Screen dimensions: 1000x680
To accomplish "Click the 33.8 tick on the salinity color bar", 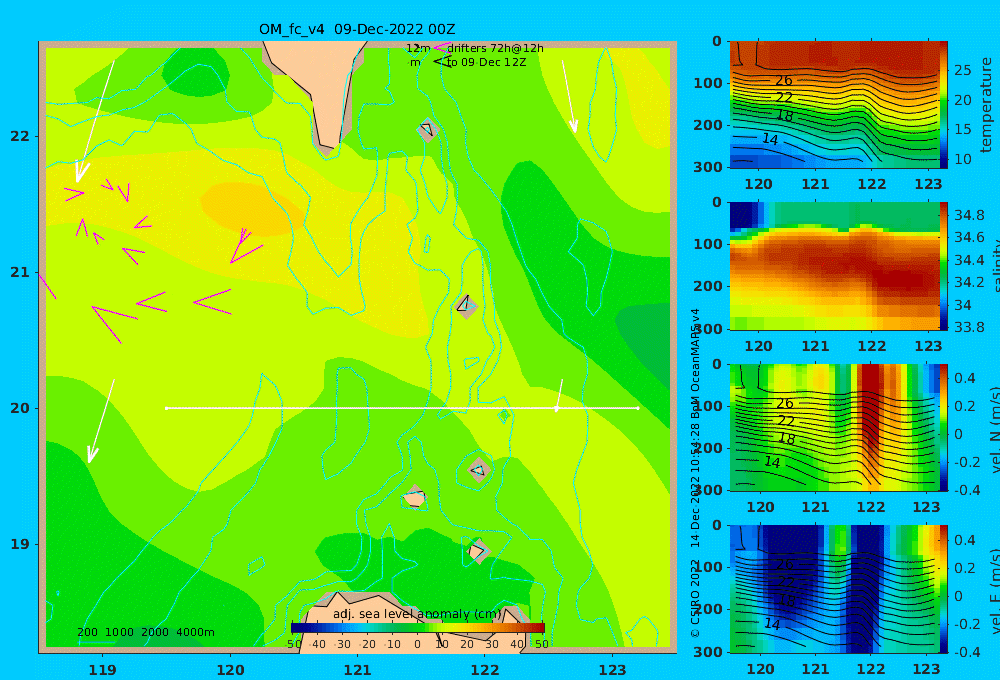I will [969, 327].
